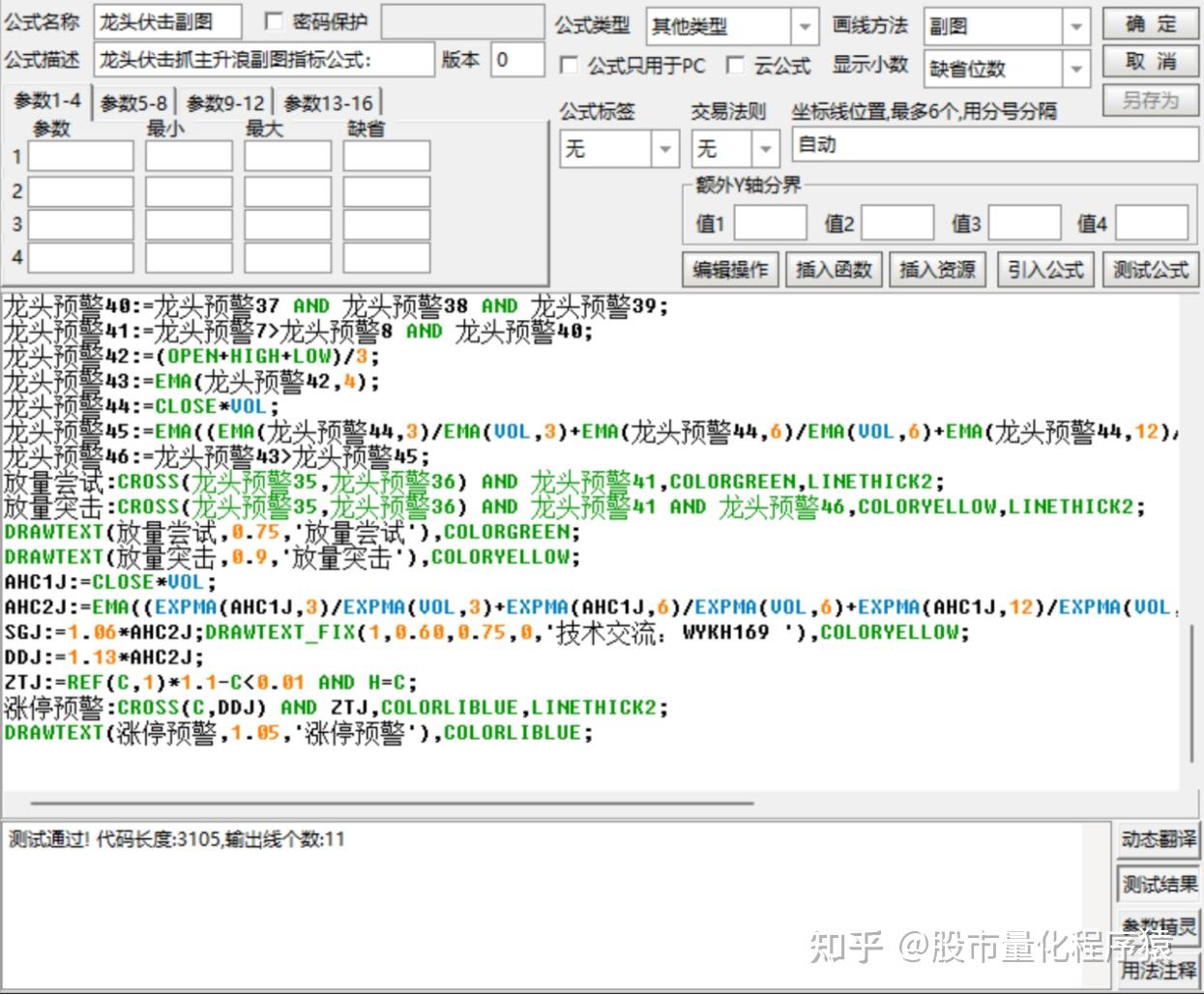1204x995 pixels.
Task: Click row 4 参数 name field
Action: (80, 258)
